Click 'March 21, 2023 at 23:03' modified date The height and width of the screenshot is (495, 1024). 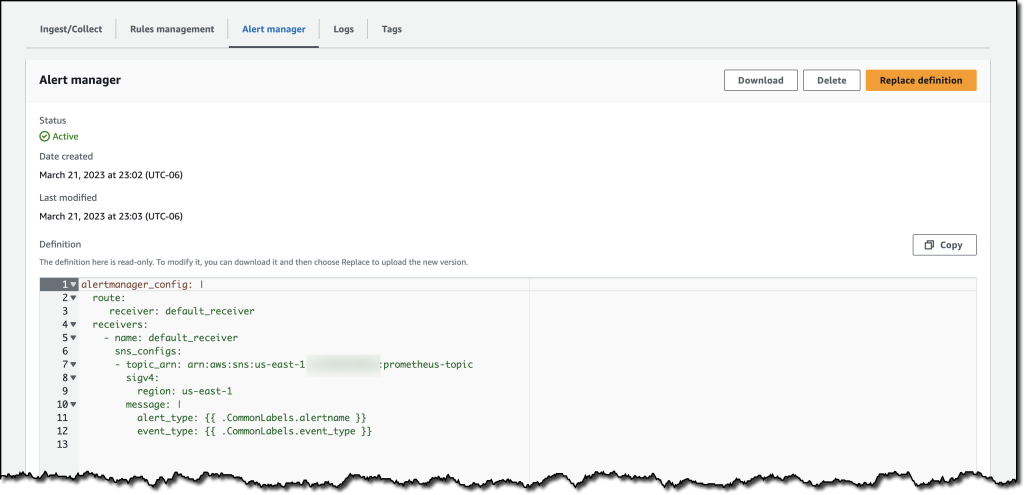pos(111,216)
